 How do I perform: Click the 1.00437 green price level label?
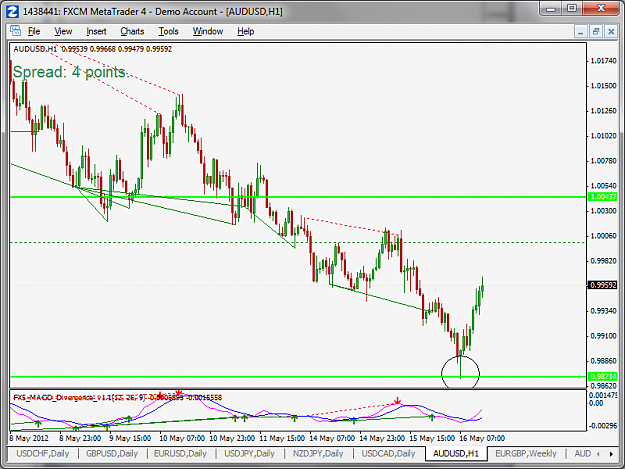click(x=603, y=197)
